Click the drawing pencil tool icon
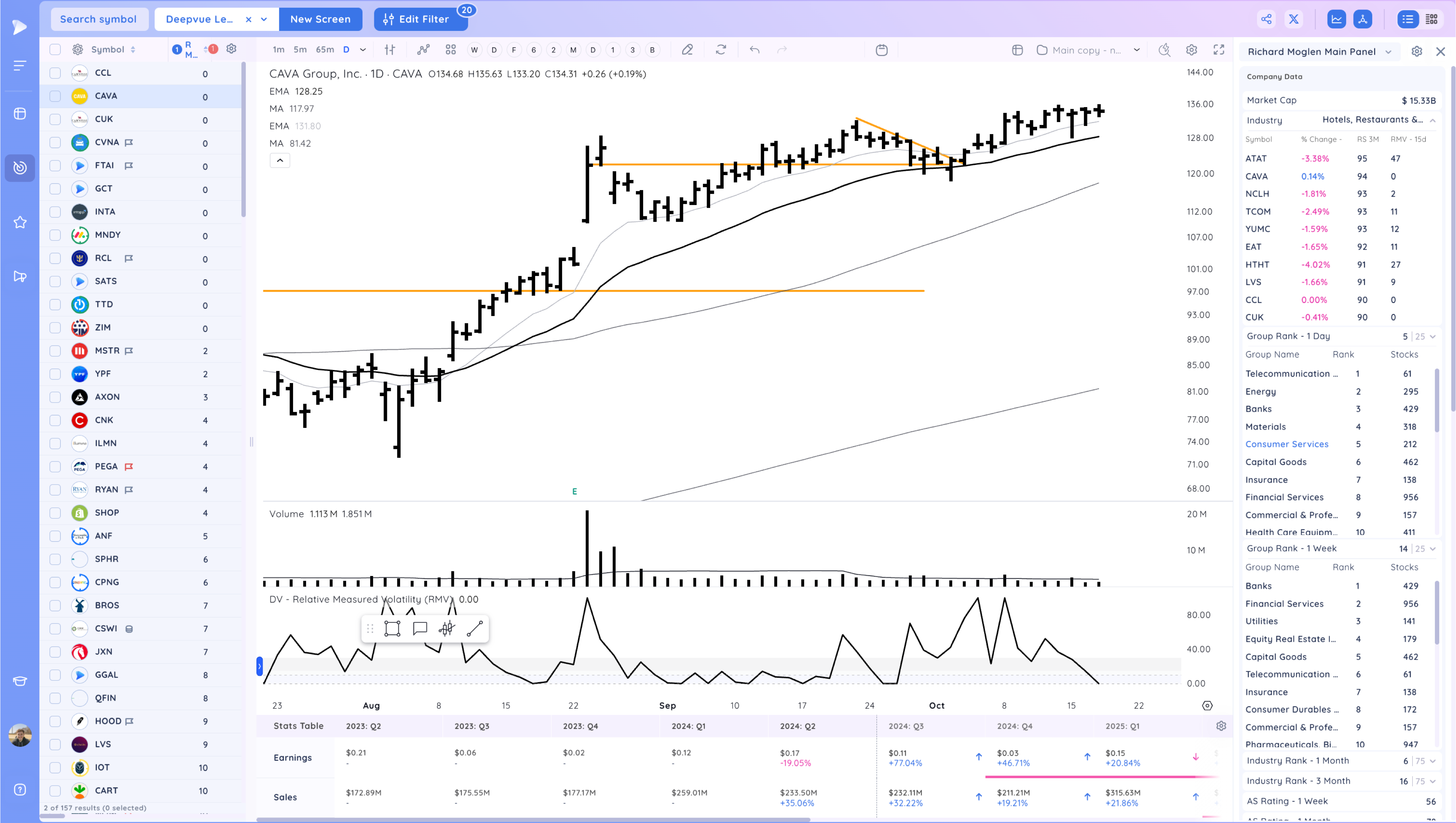This screenshot has height=823, width=1456. coord(687,50)
